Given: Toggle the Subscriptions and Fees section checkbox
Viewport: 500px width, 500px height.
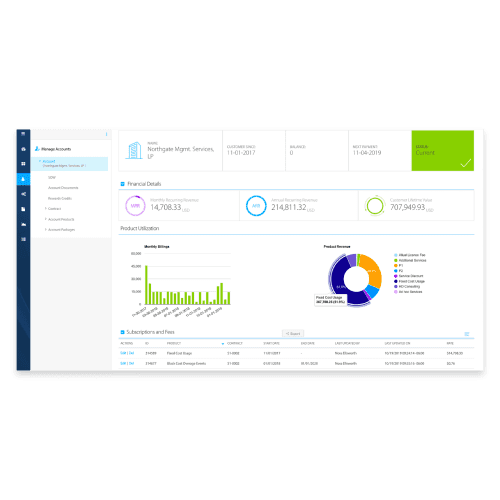Looking at the screenshot, I should point(122,332).
